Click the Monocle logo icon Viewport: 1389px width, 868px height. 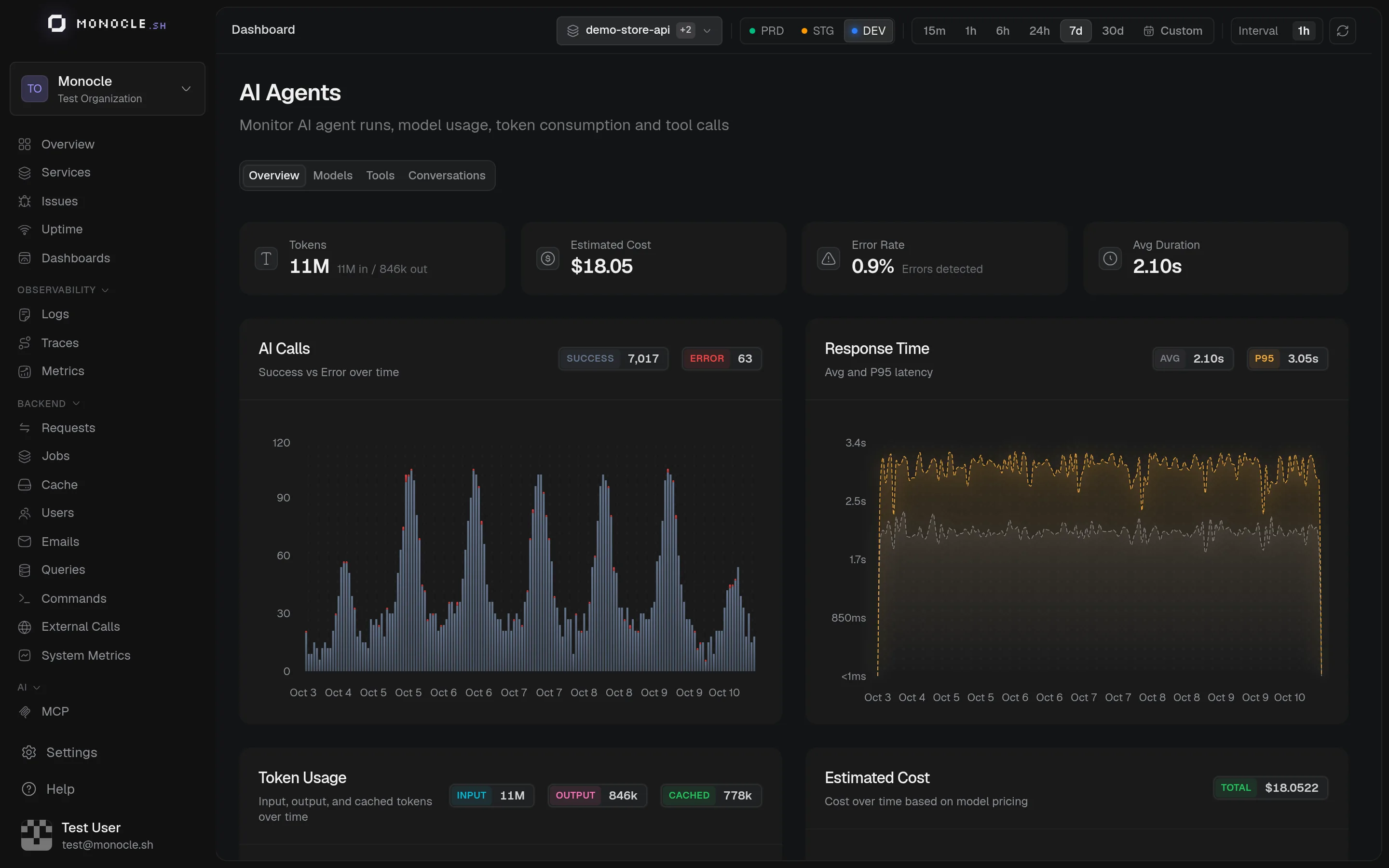tap(56, 24)
